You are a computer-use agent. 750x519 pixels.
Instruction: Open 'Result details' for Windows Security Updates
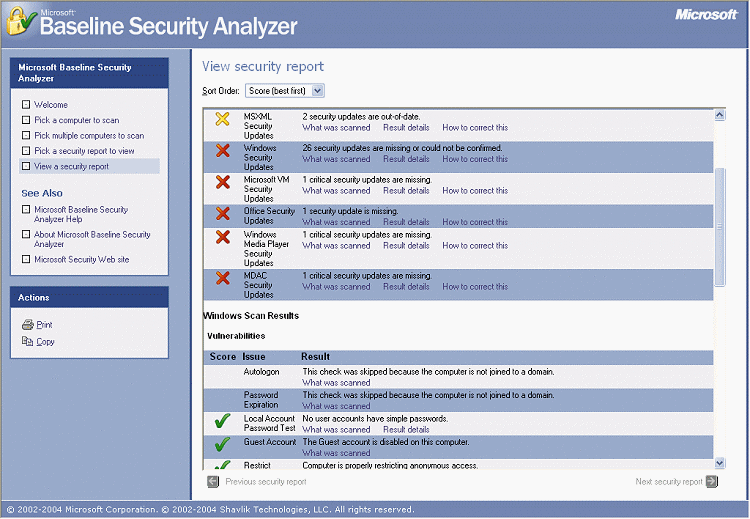pyautogui.click(x=406, y=159)
